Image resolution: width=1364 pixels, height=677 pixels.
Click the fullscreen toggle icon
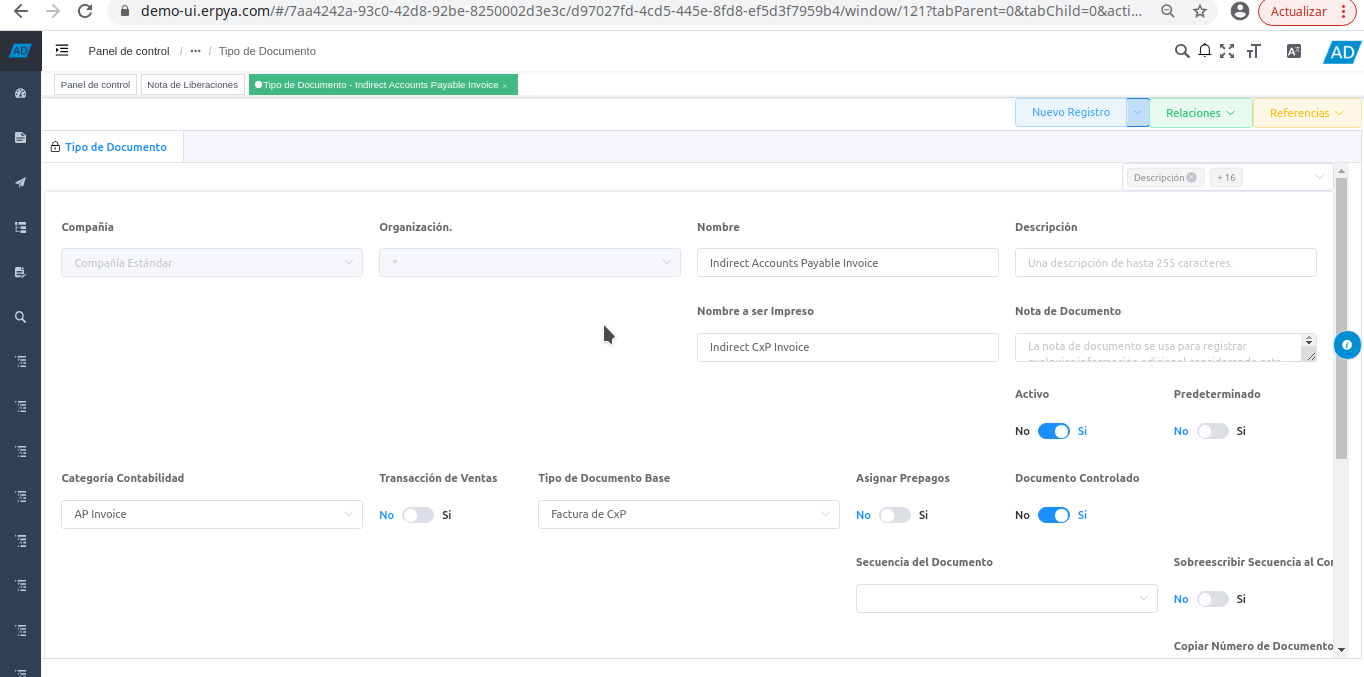[x=1227, y=51]
